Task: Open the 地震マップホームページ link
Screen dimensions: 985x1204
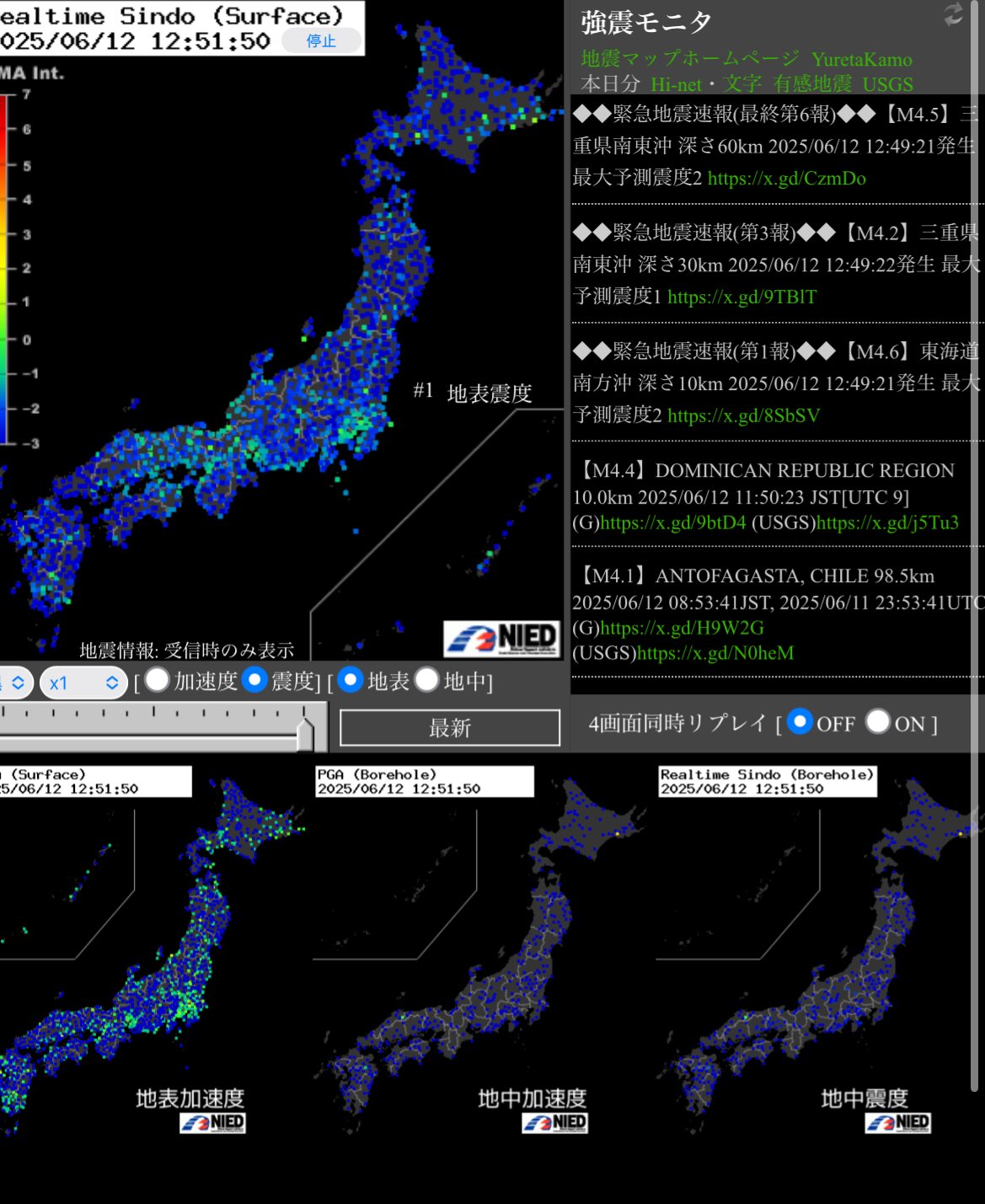Action: 690,58
